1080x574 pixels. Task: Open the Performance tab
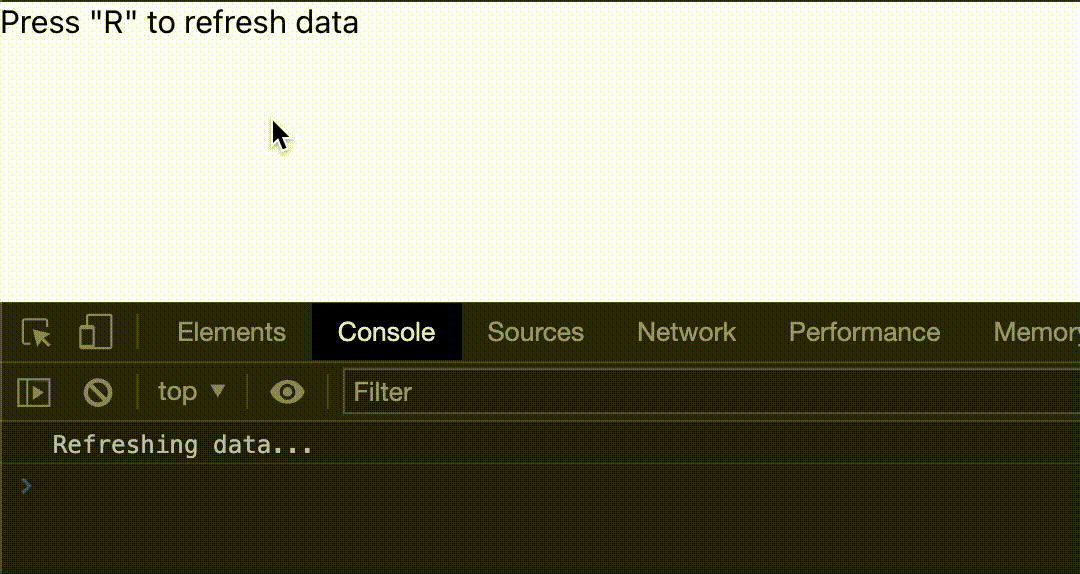[864, 332]
